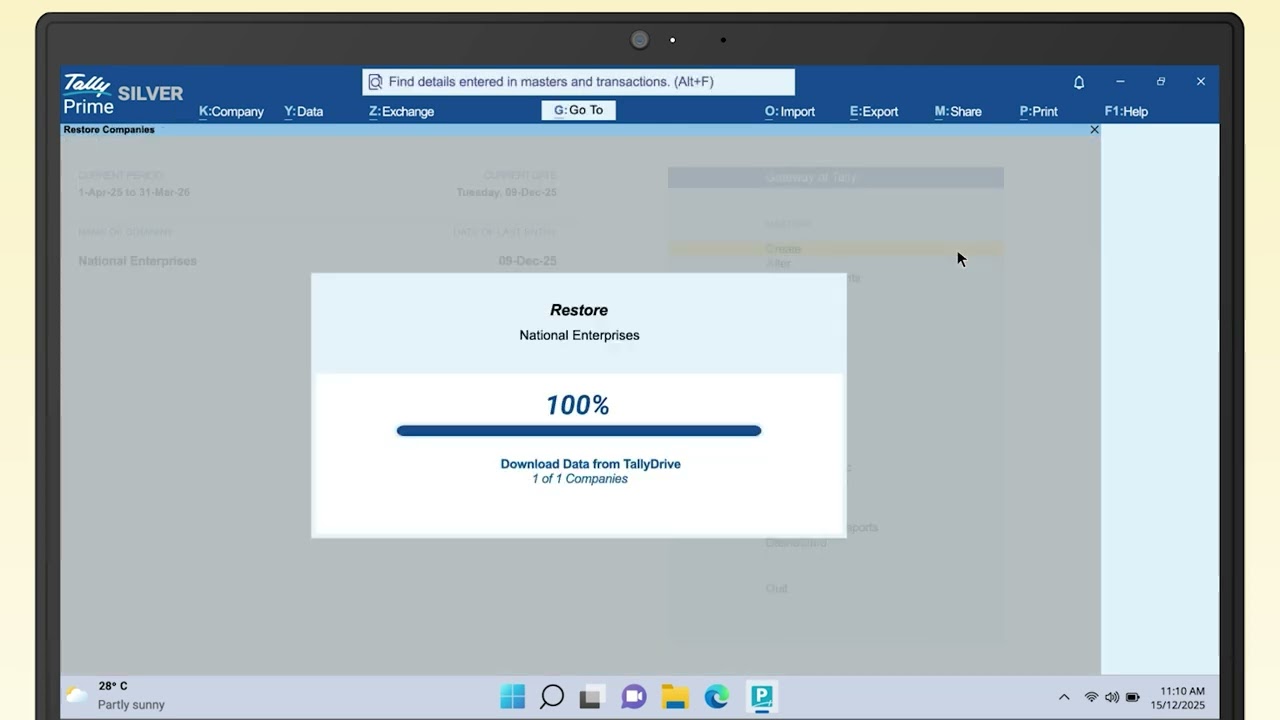Focus the Find details search field

point(579,82)
